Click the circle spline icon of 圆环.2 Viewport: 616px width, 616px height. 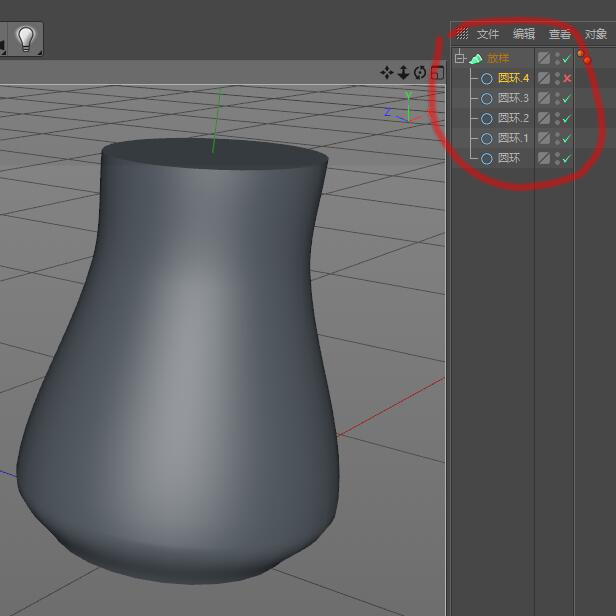pyautogui.click(x=487, y=118)
